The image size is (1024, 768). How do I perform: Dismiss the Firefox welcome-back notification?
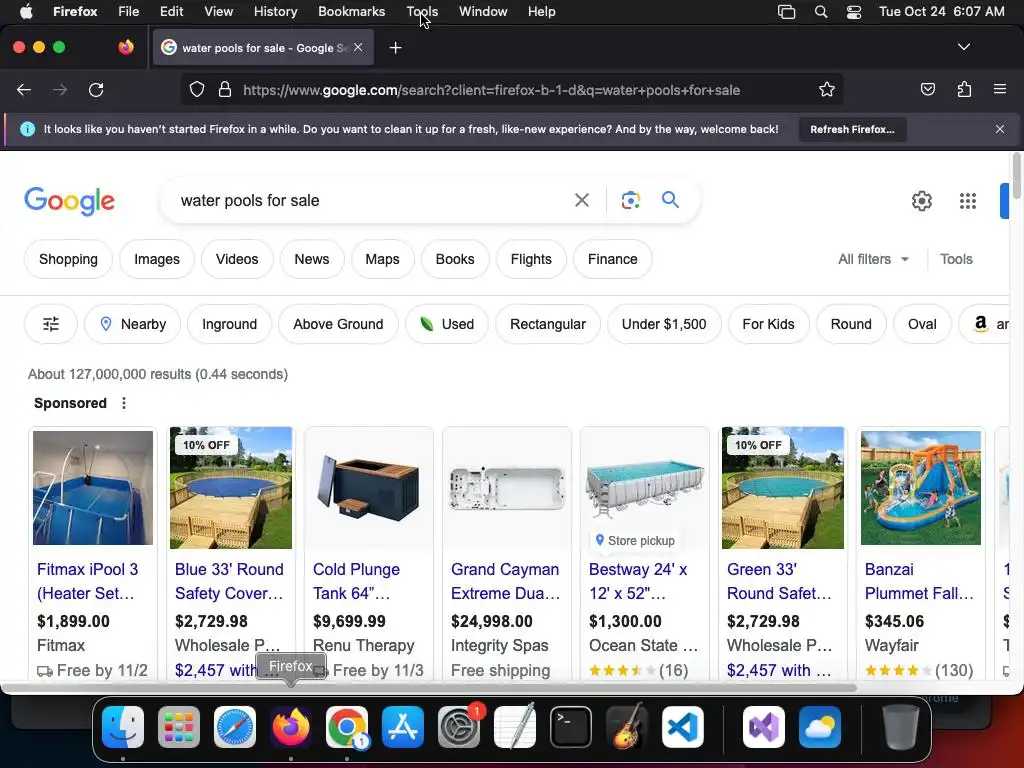[999, 129]
